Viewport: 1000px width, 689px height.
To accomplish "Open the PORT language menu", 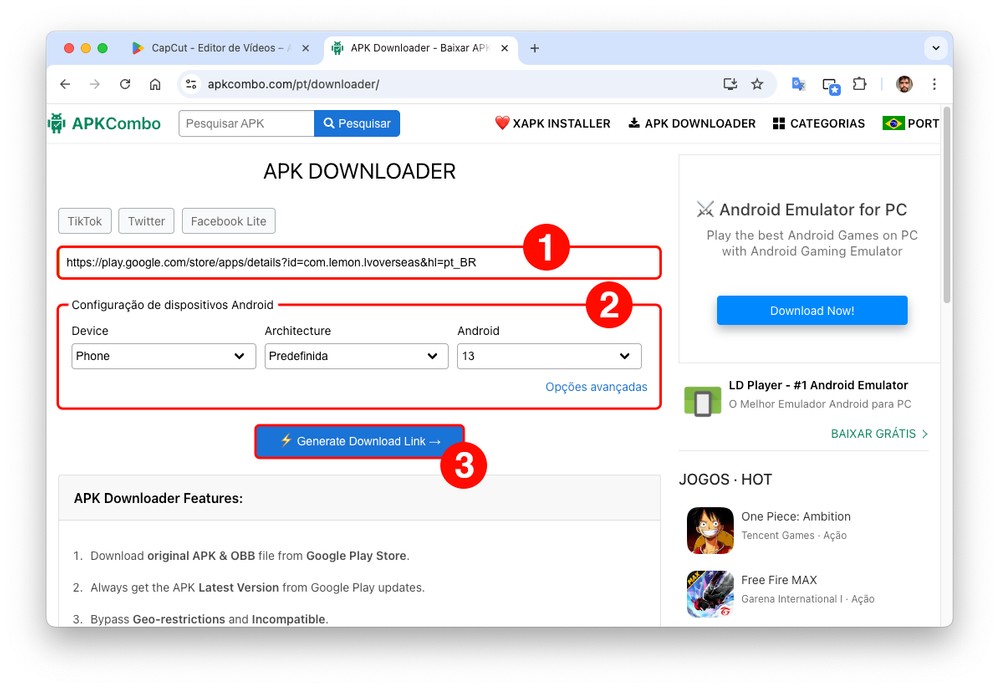I will [911, 123].
